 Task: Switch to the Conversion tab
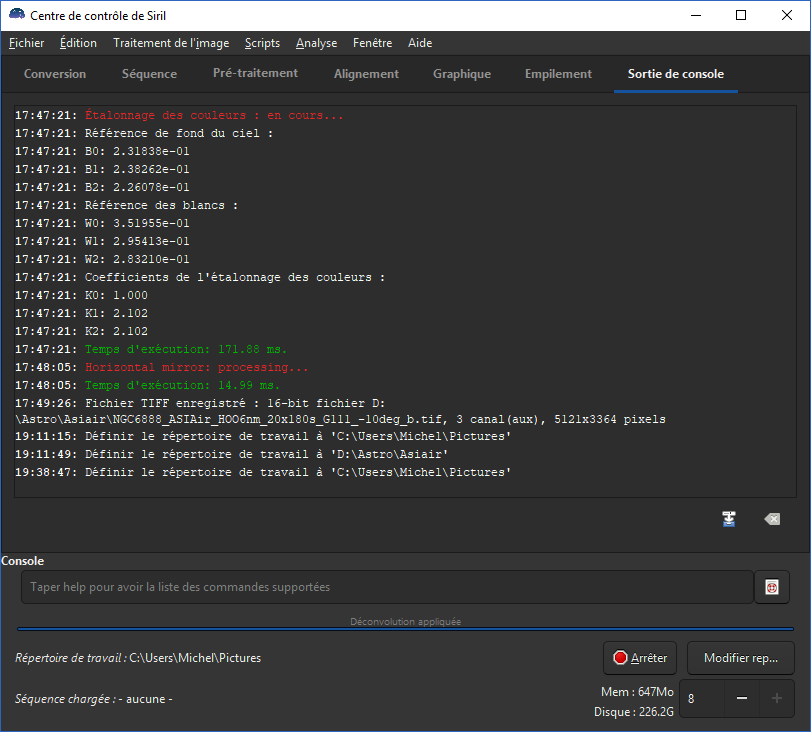[55, 74]
